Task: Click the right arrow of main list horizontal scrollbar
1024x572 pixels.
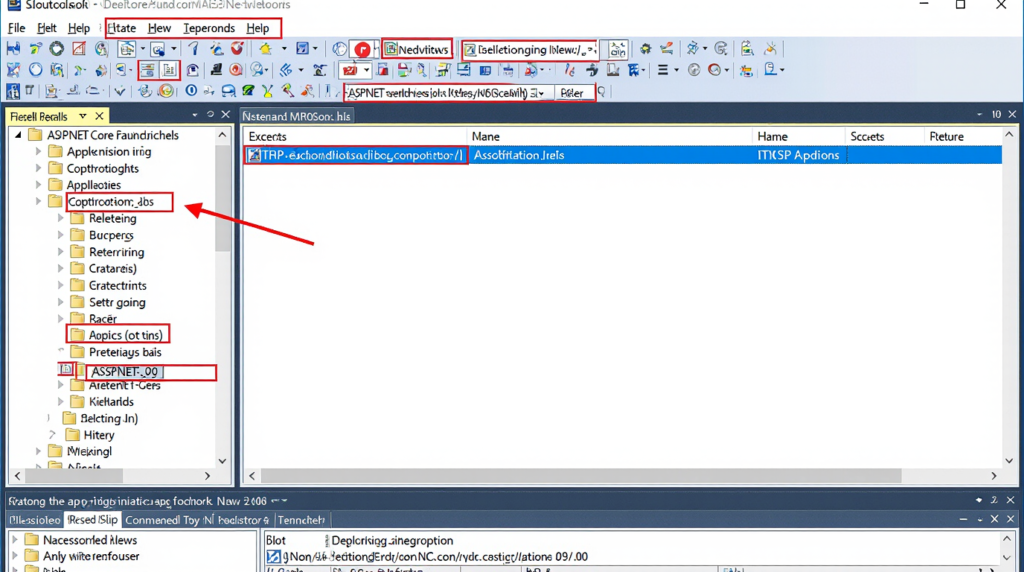Action: point(994,476)
